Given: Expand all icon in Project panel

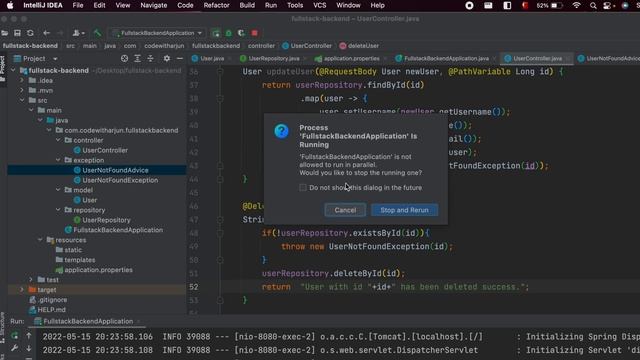Looking at the screenshot, I should click(x=138, y=59).
